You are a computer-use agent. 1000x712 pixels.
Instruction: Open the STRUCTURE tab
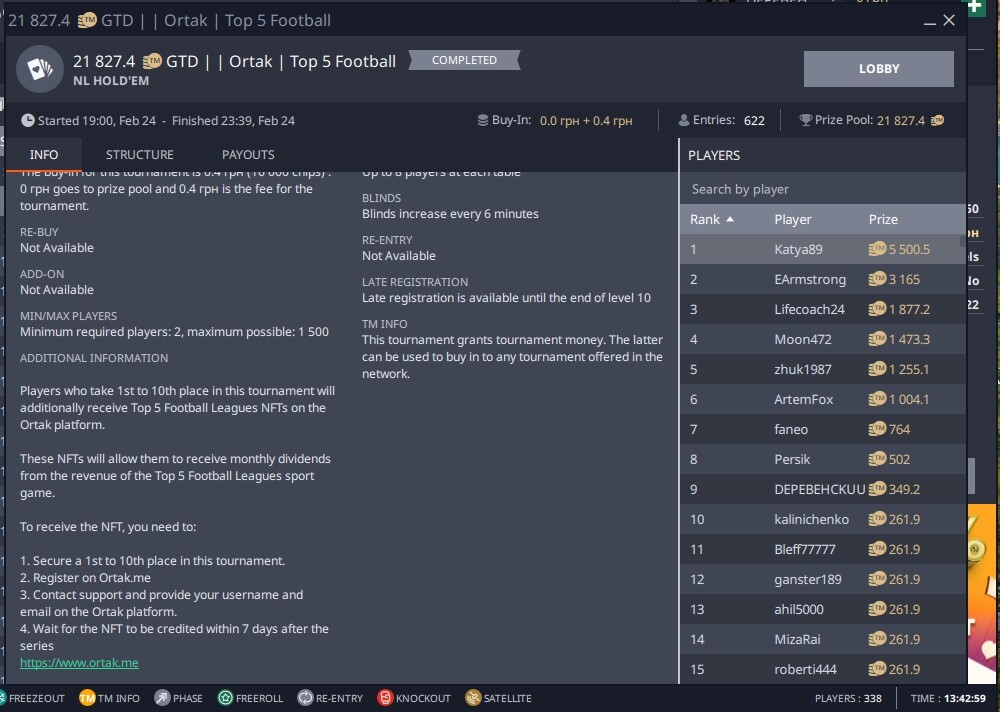pyautogui.click(x=140, y=154)
